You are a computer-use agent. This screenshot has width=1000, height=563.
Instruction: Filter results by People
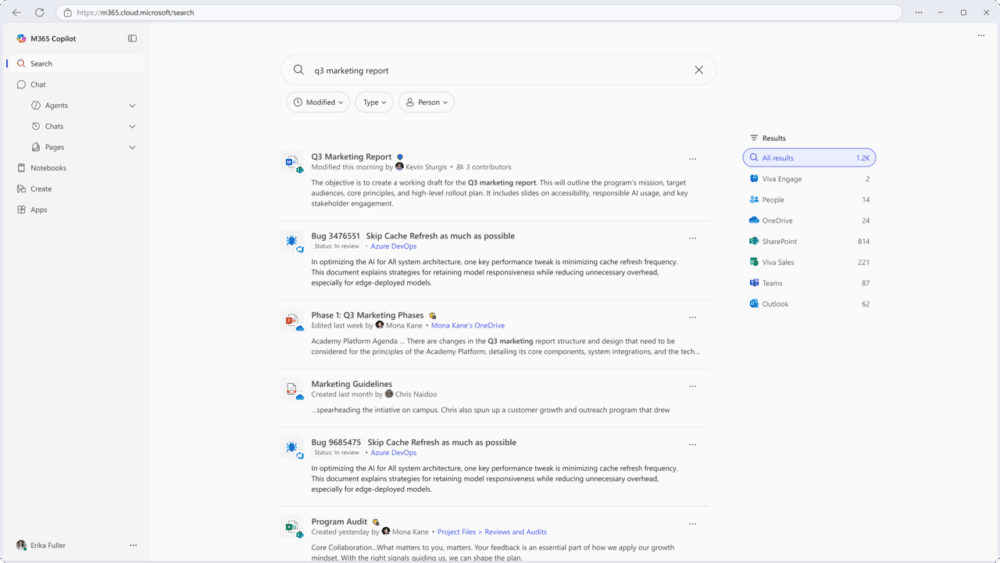click(809, 200)
